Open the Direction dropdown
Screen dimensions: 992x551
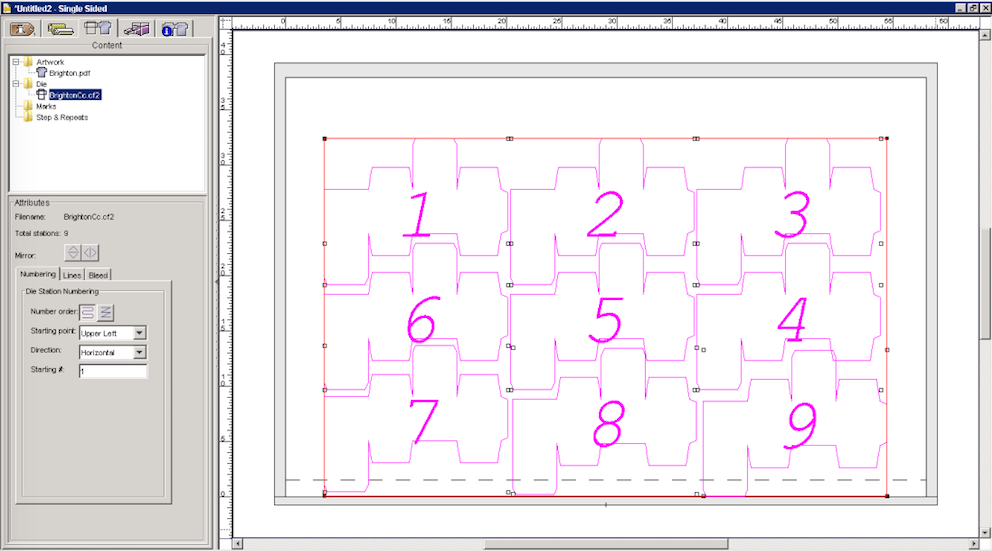pos(139,352)
